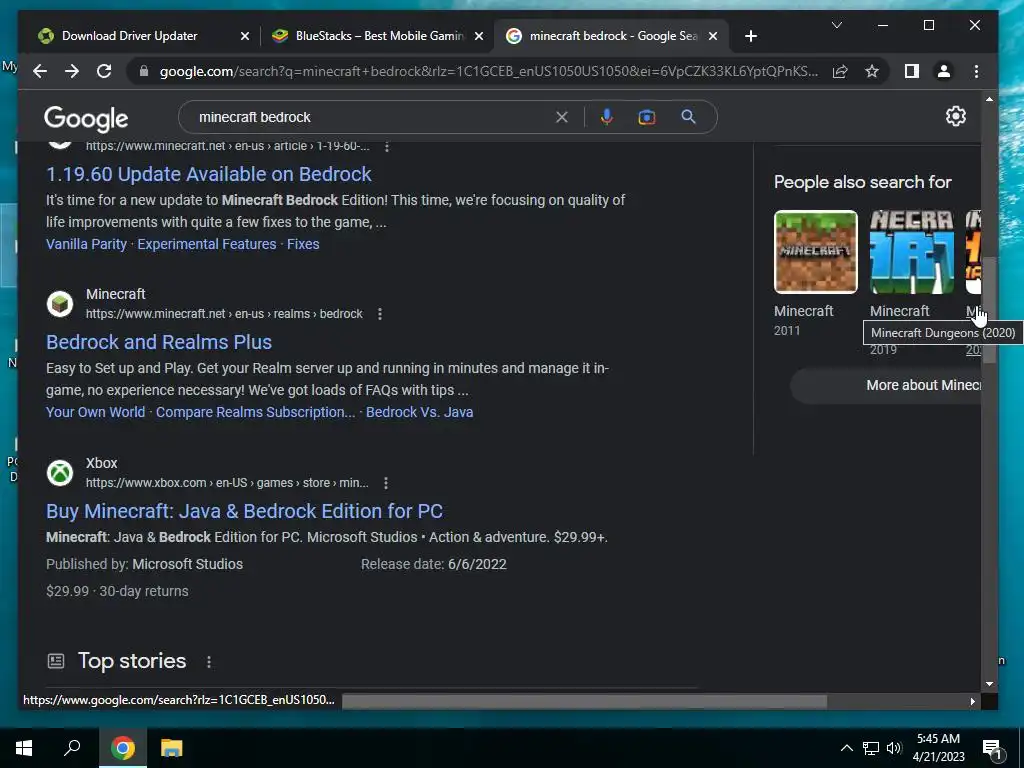
Task: Go to the Google logo homepage
Action: (x=86, y=118)
